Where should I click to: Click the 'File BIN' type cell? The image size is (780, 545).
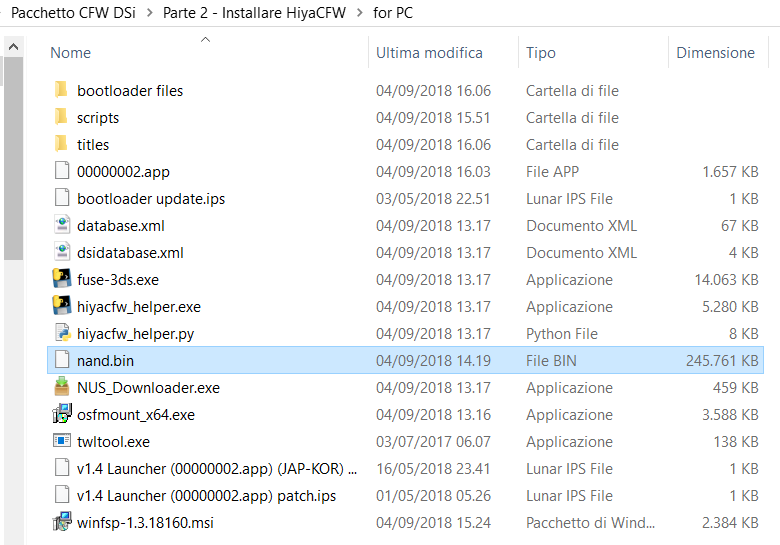pyautogui.click(x=551, y=360)
